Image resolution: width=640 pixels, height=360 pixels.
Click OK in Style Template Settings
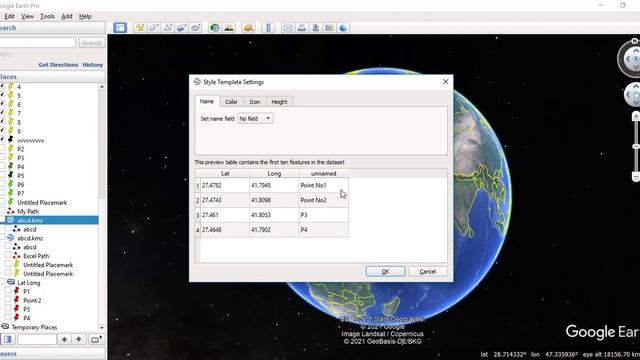pyautogui.click(x=385, y=271)
